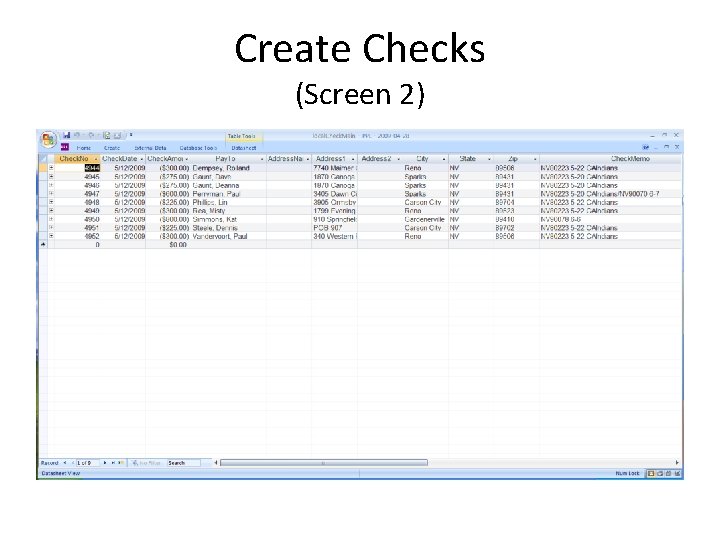Restore the inner document window
This screenshot has height=540, width=720.
pyautogui.click(x=666, y=147)
